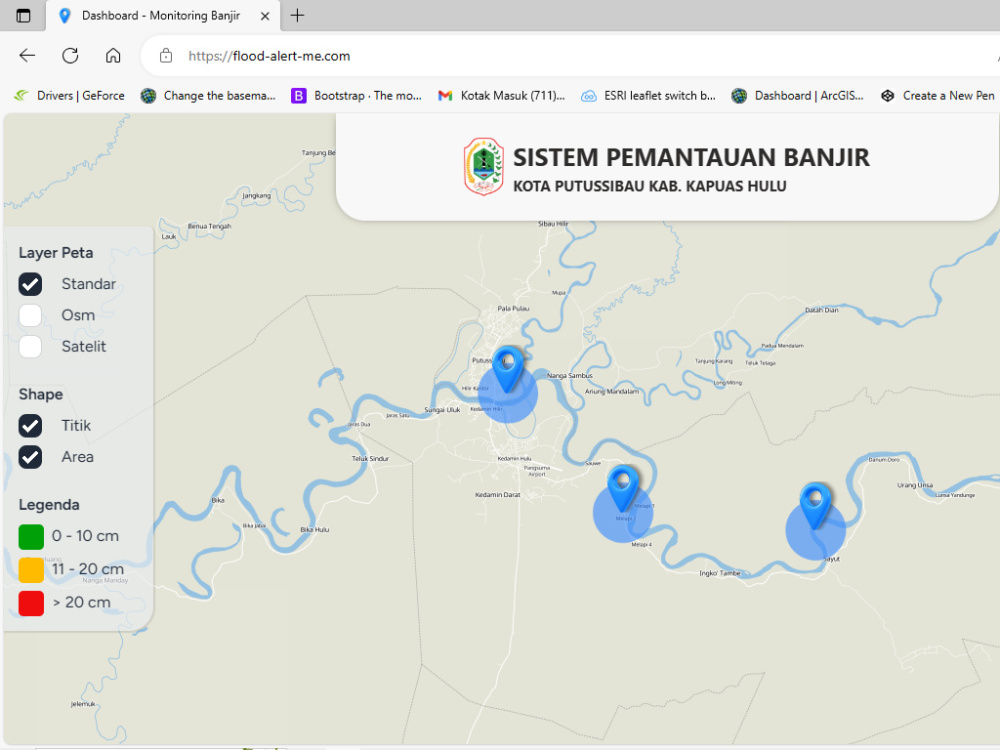Click the Kapuas Hulu regency emblem logo

point(483,166)
